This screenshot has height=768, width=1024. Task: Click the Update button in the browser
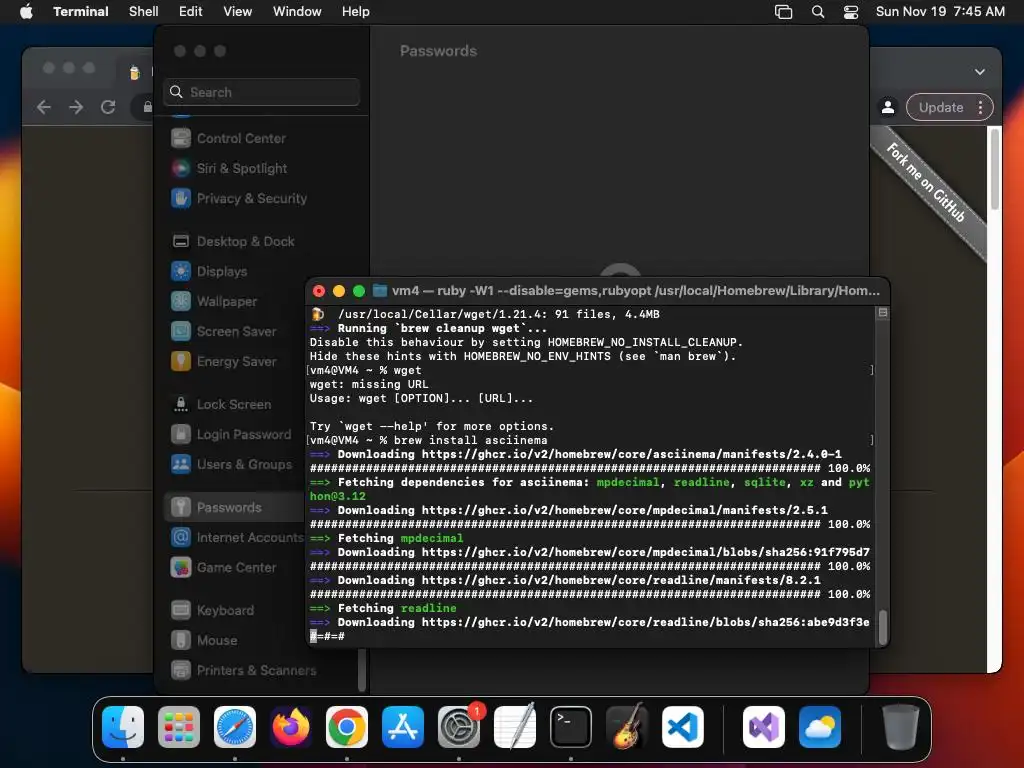point(941,107)
